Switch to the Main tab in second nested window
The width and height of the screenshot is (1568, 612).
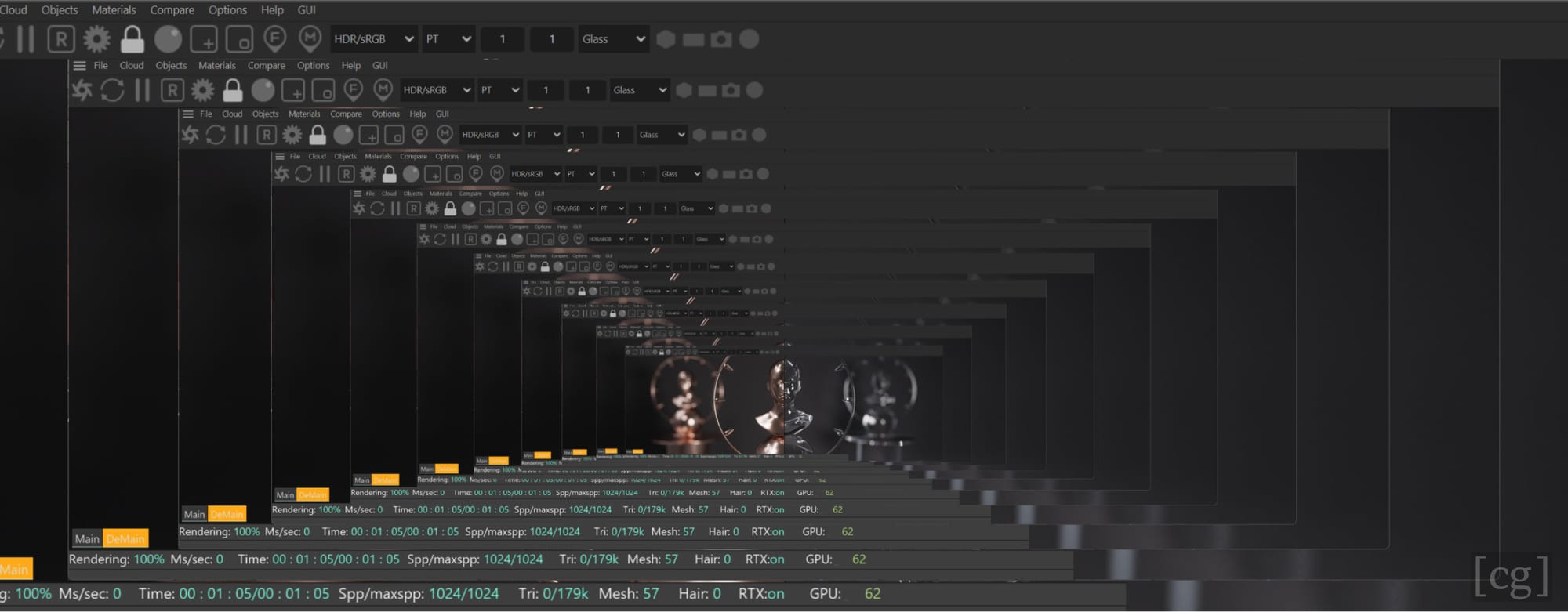tap(87, 538)
